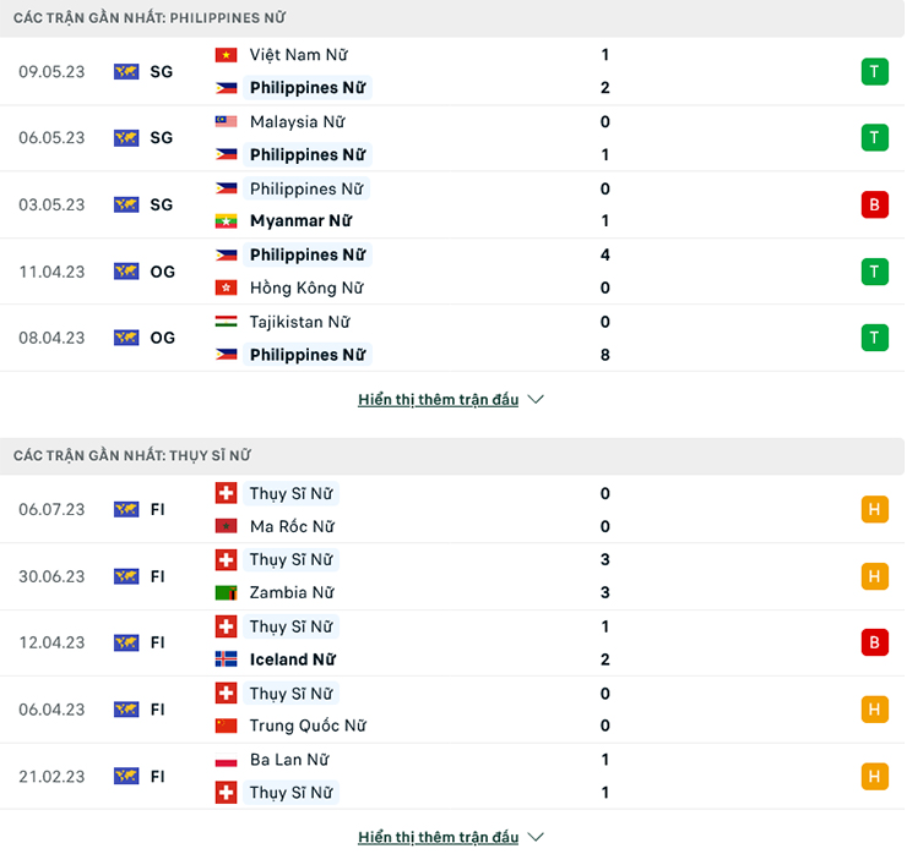The height and width of the screenshot is (866, 905).
Task: Click the Zambia flag icon
Action: point(226,593)
